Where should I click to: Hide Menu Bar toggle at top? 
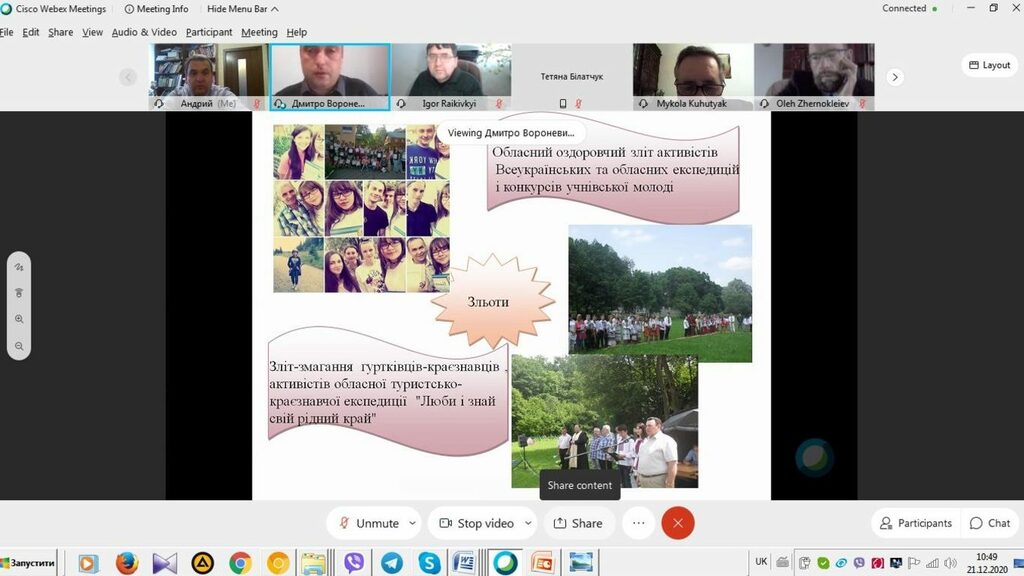(x=242, y=9)
